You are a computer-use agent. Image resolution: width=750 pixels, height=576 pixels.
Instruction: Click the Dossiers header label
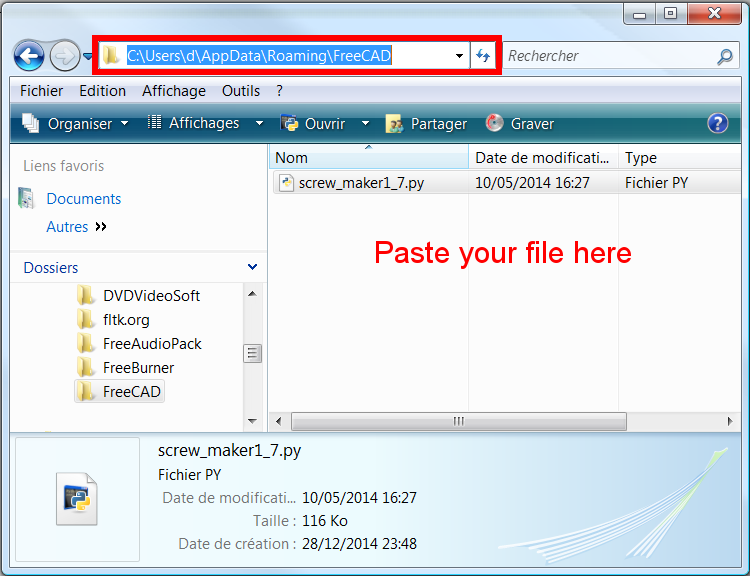pyautogui.click(x=51, y=268)
